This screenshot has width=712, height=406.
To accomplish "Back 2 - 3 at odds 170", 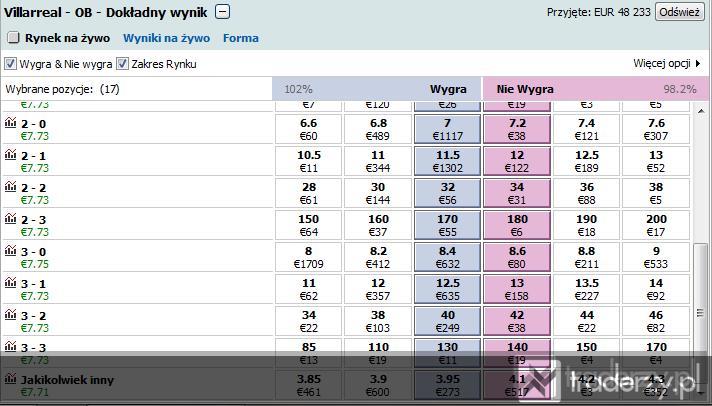I will click(447, 225).
